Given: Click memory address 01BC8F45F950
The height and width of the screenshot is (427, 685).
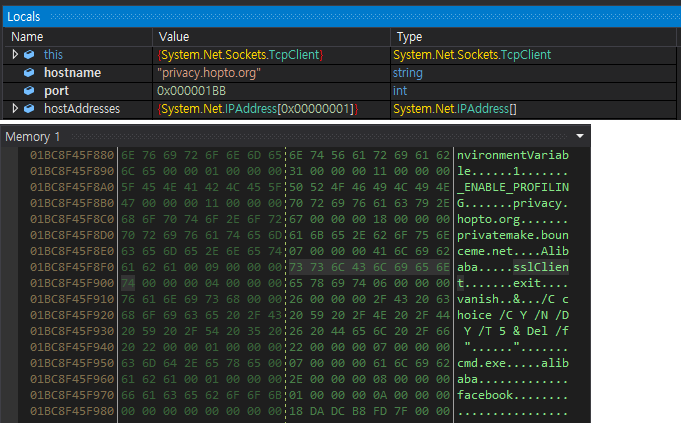Looking at the screenshot, I should click(72, 363).
